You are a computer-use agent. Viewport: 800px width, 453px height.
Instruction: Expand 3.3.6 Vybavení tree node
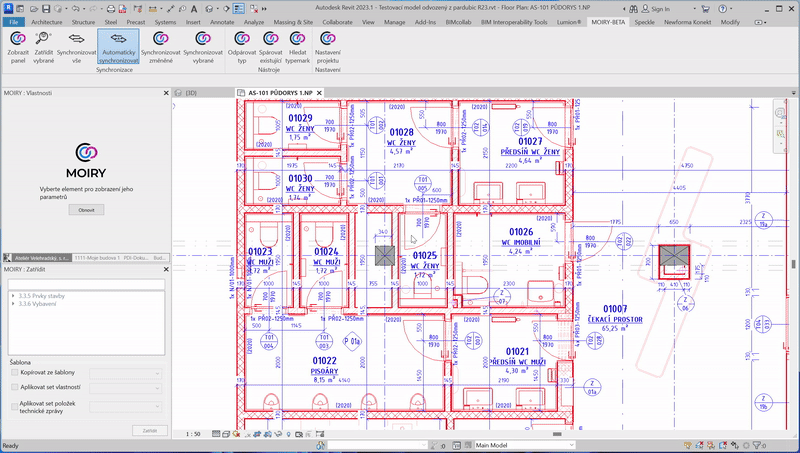tap(13, 303)
